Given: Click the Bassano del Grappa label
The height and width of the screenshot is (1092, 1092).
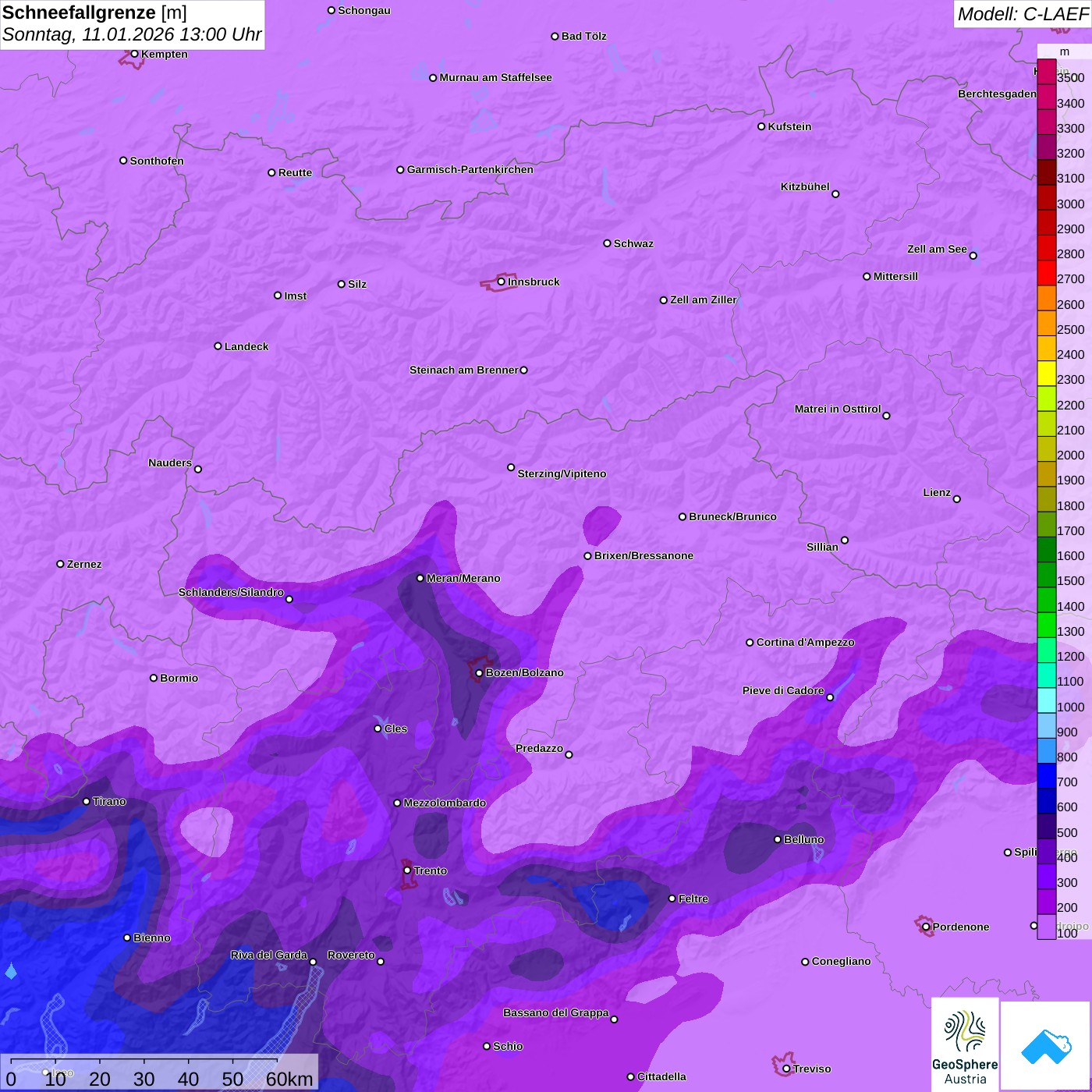Looking at the screenshot, I should tap(556, 1012).
